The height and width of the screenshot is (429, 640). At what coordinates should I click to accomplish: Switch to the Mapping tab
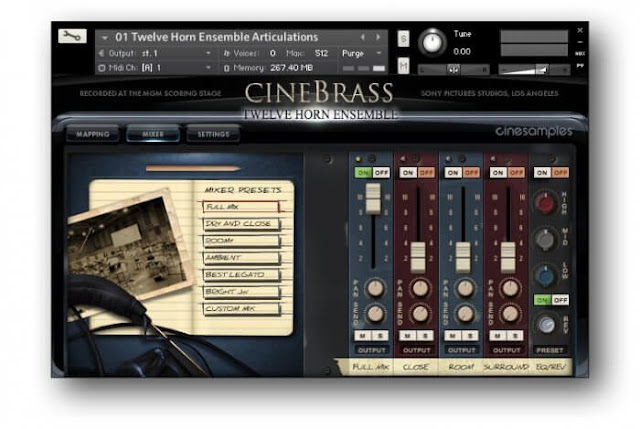point(93,134)
